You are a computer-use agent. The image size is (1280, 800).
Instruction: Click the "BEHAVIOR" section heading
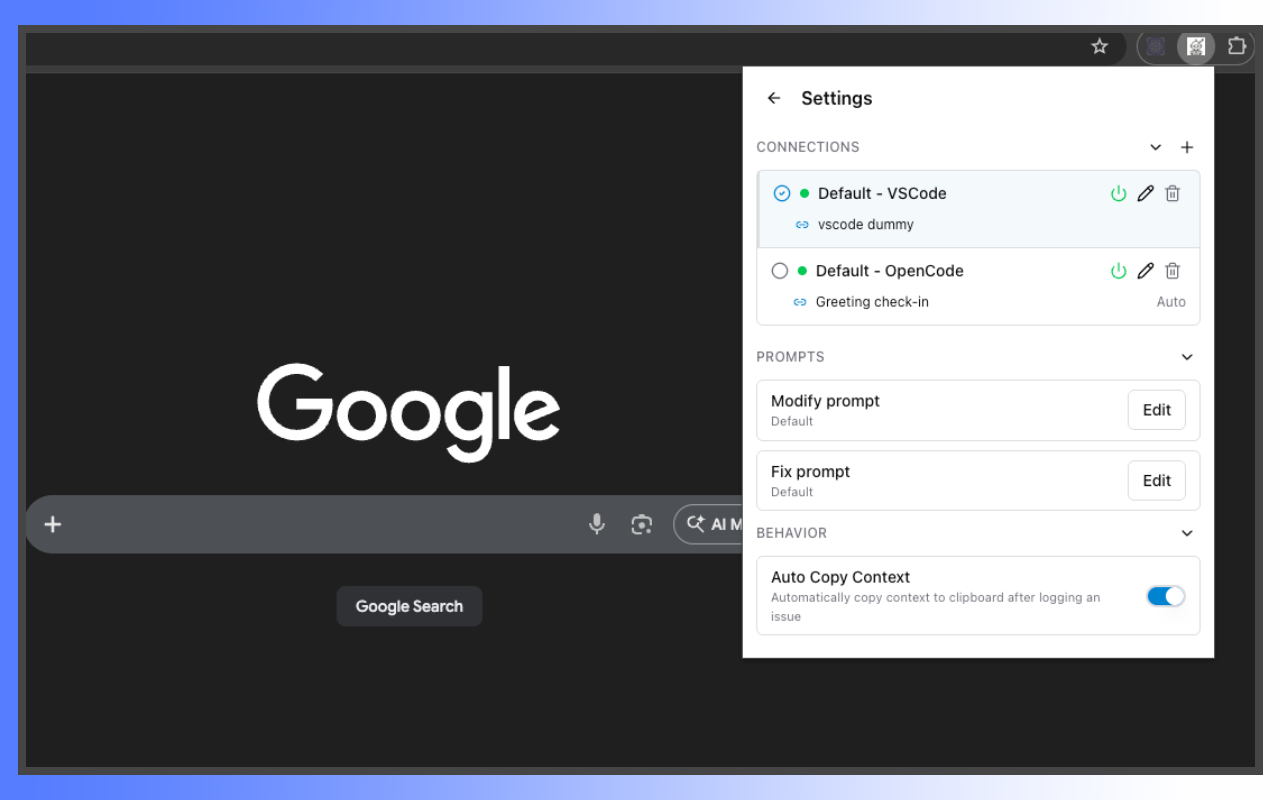click(x=792, y=533)
